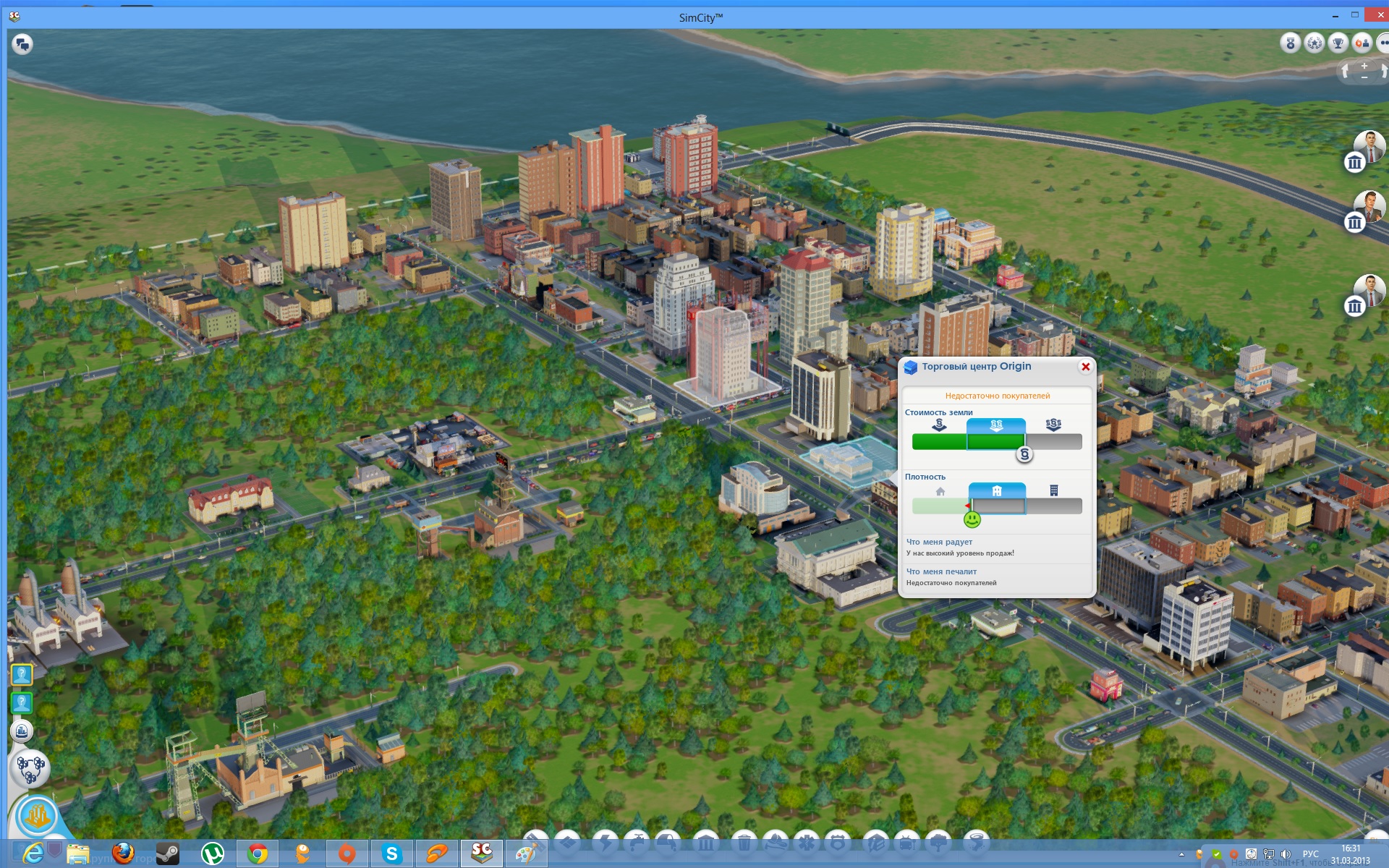Select the medium land value tab
The image size is (1389, 868).
click(x=996, y=425)
